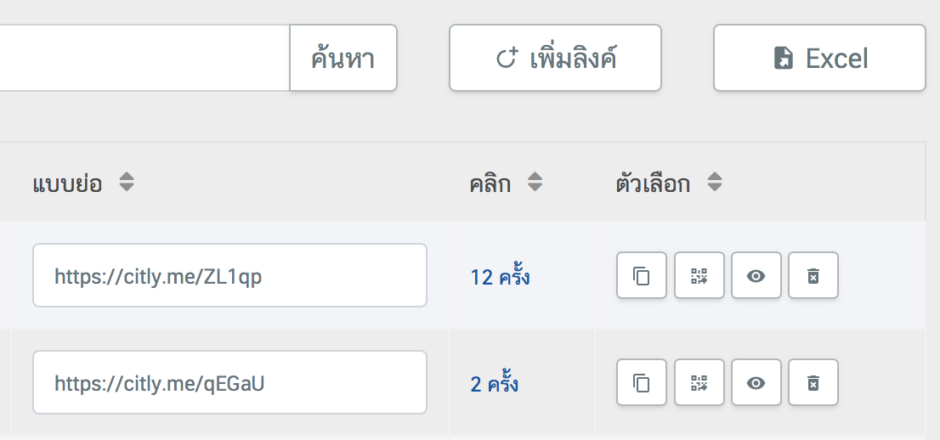Show QR code for qEGaU link
This screenshot has height=440, width=940.
[699, 382]
